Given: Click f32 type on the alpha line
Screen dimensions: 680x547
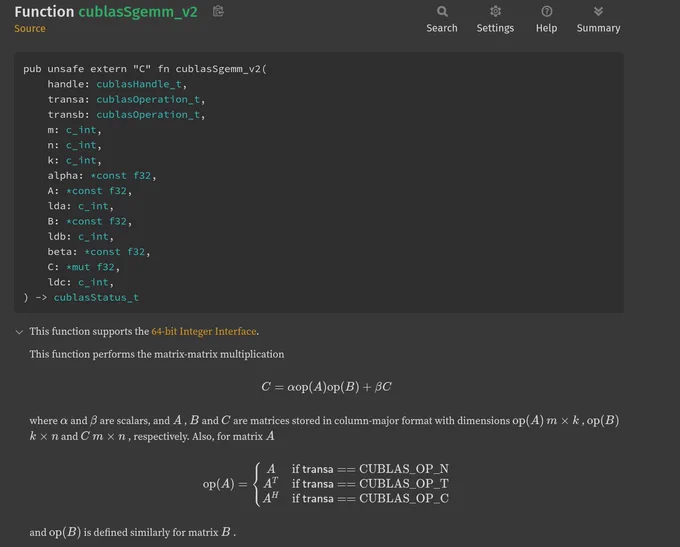Looking at the screenshot, I should pyautogui.click(x=142, y=176).
